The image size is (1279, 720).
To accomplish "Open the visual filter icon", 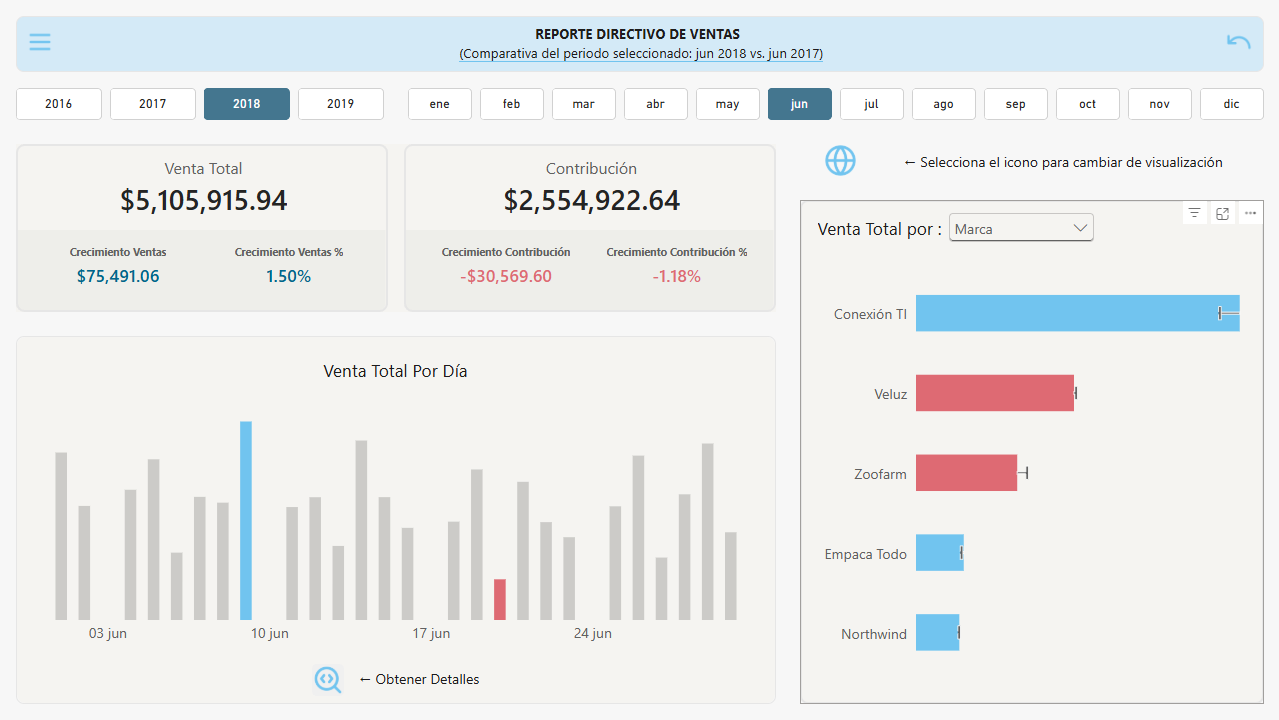I will tap(1194, 213).
